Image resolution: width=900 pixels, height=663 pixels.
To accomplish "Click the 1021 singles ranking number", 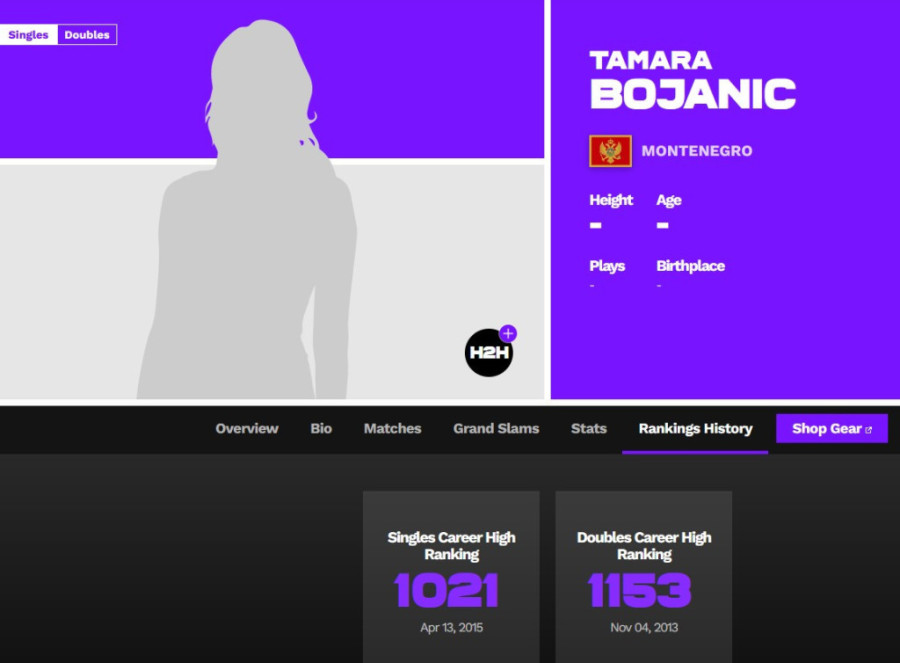I will tap(446, 590).
